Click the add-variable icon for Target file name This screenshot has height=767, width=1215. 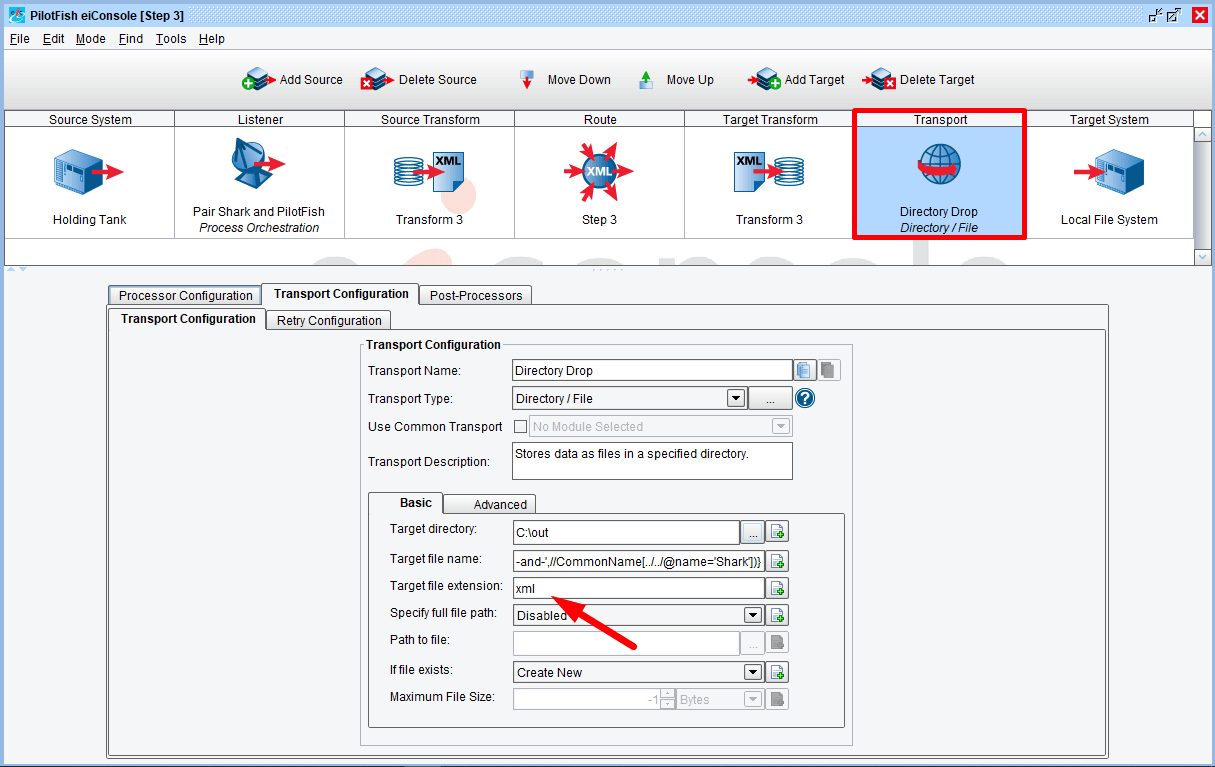[x=778, y=561]
